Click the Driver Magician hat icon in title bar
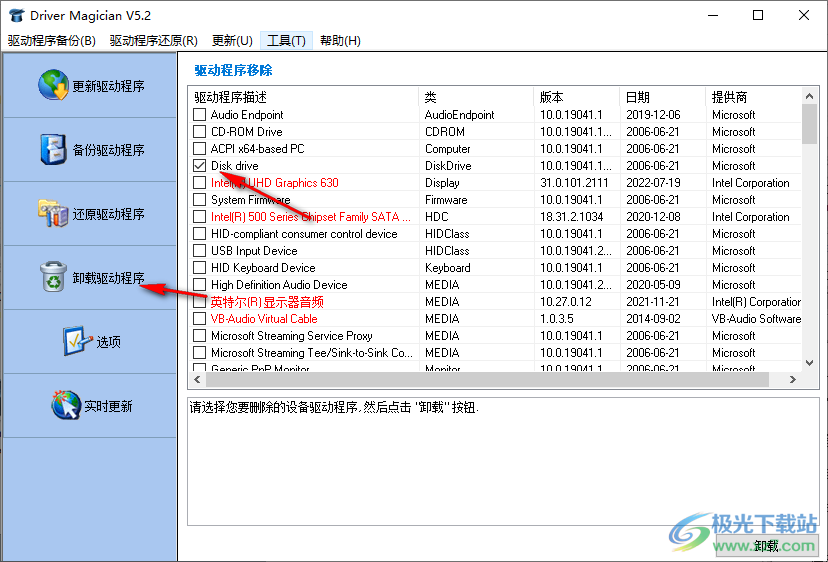 pos(16,15)
